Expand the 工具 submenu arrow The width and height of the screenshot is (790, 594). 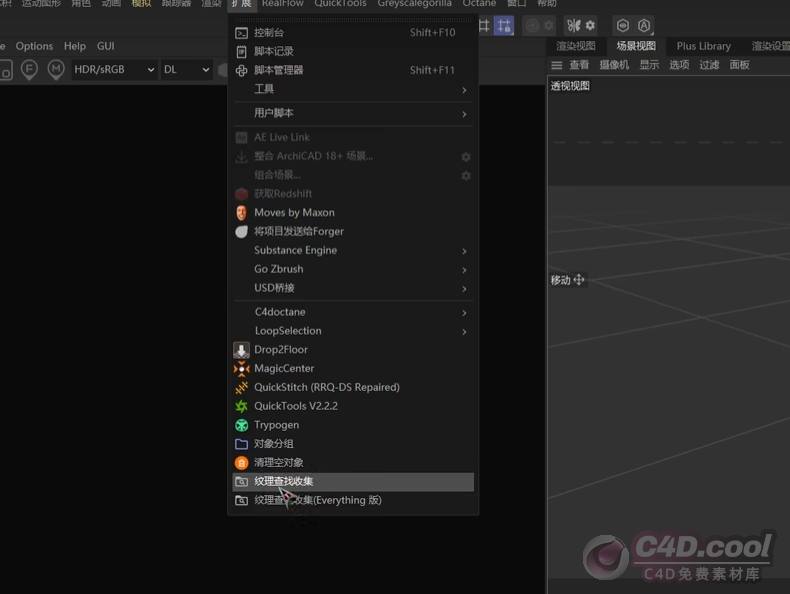pos(464,90)
